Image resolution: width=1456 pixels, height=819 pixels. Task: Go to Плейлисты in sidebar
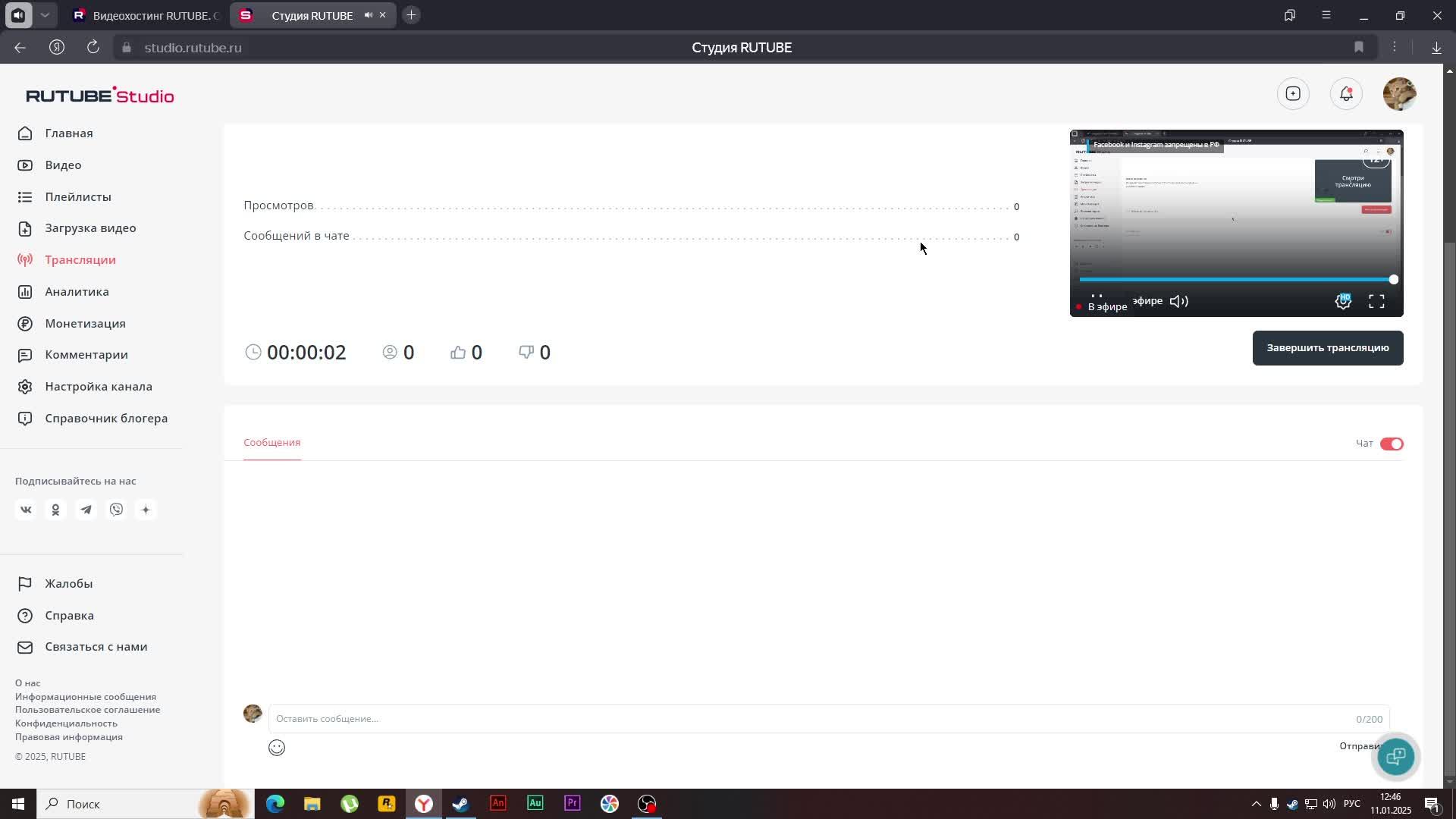pyautogui.click(x=77, y=197)
